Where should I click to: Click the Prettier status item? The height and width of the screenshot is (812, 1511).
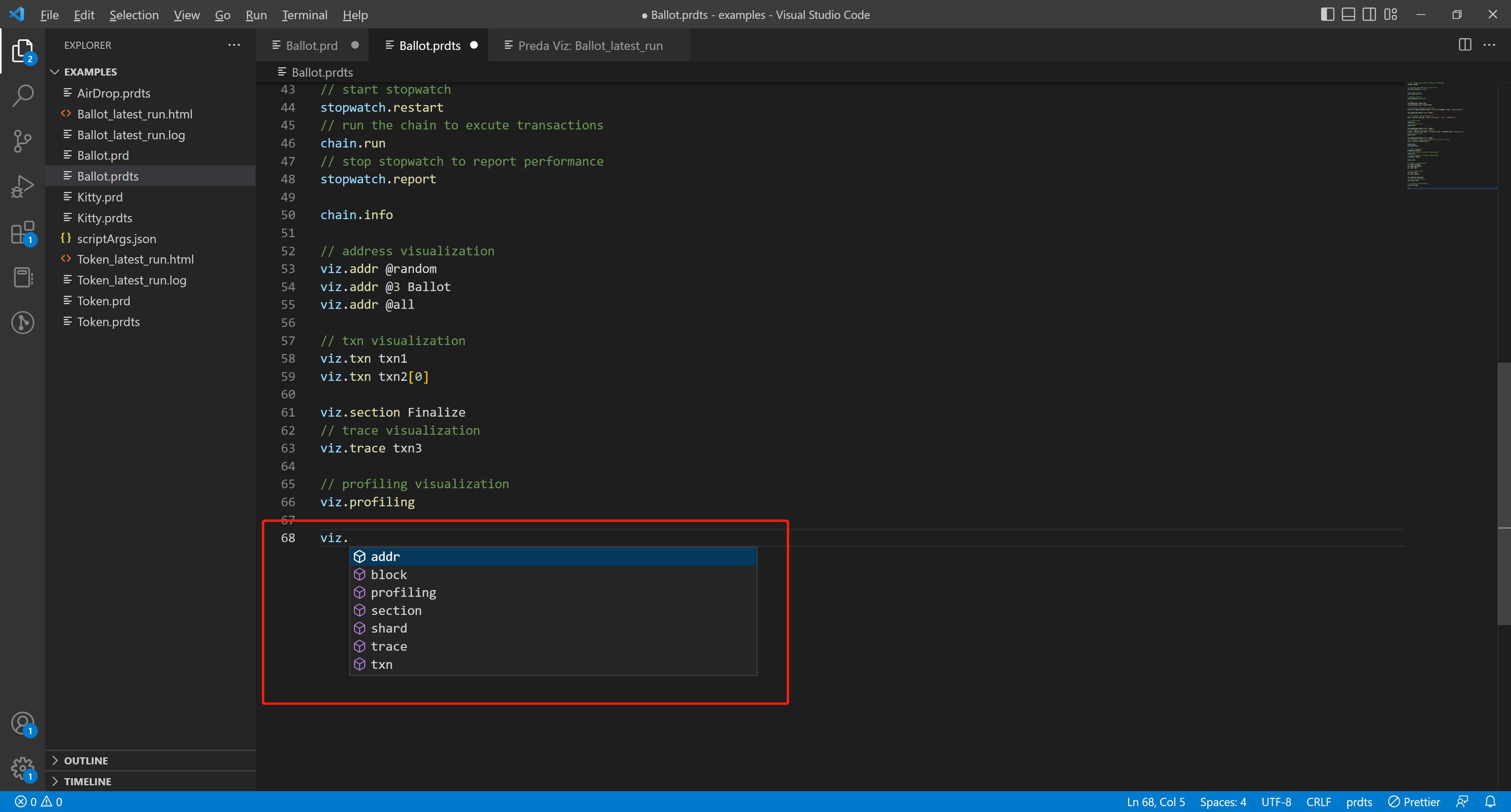(1414, 801)
